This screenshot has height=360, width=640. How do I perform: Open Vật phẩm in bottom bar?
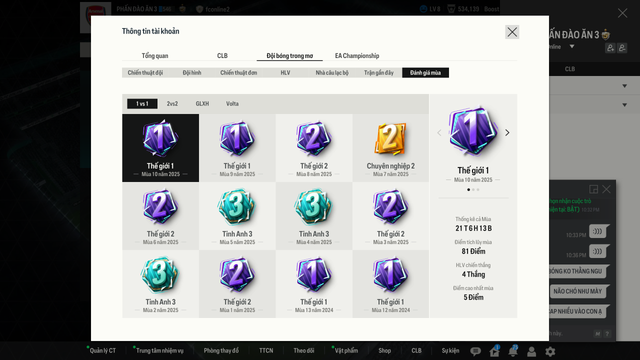coord(346,351)
